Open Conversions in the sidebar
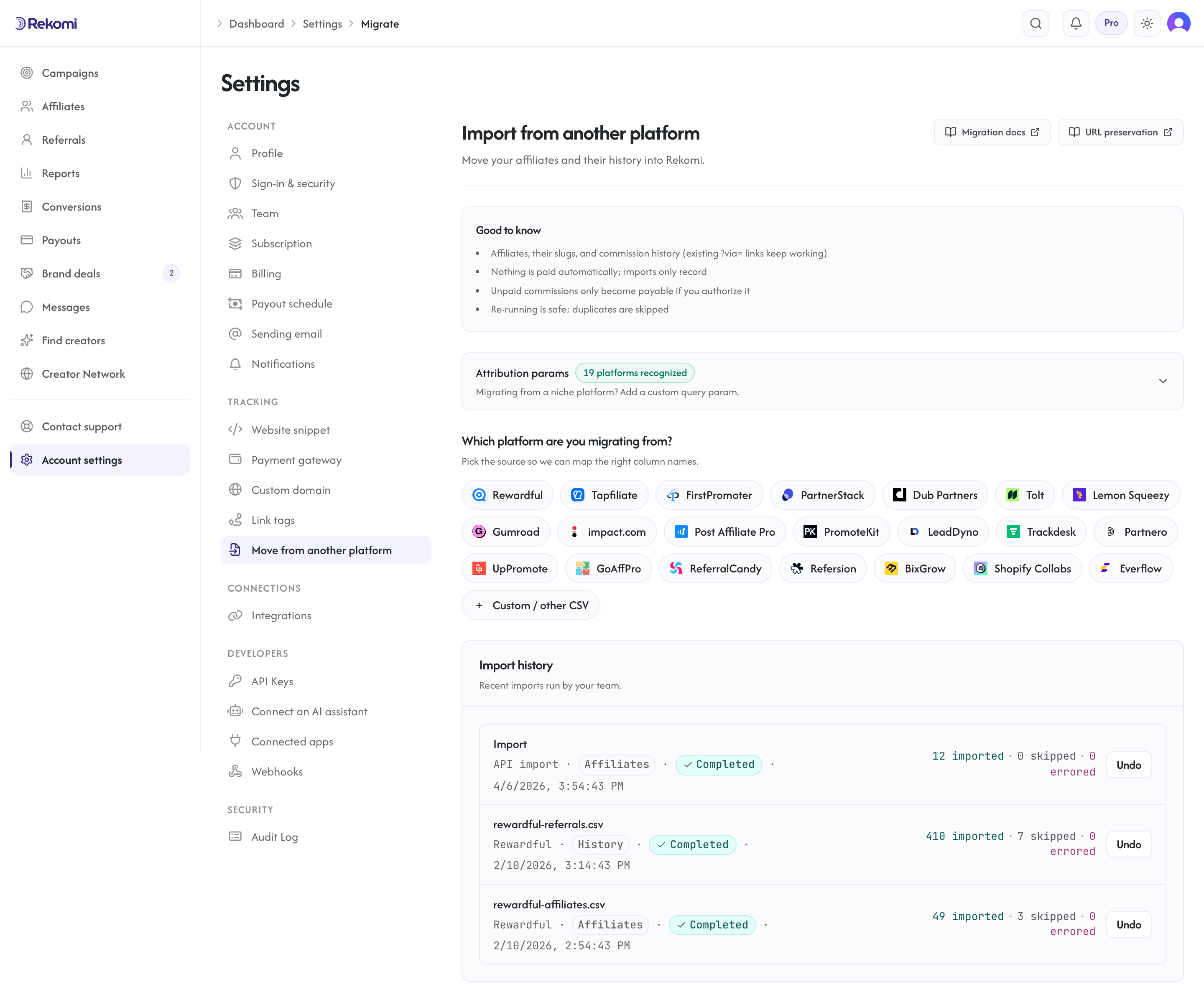The height and width of the screenshot is (1002, 1204). pos(100,207)
